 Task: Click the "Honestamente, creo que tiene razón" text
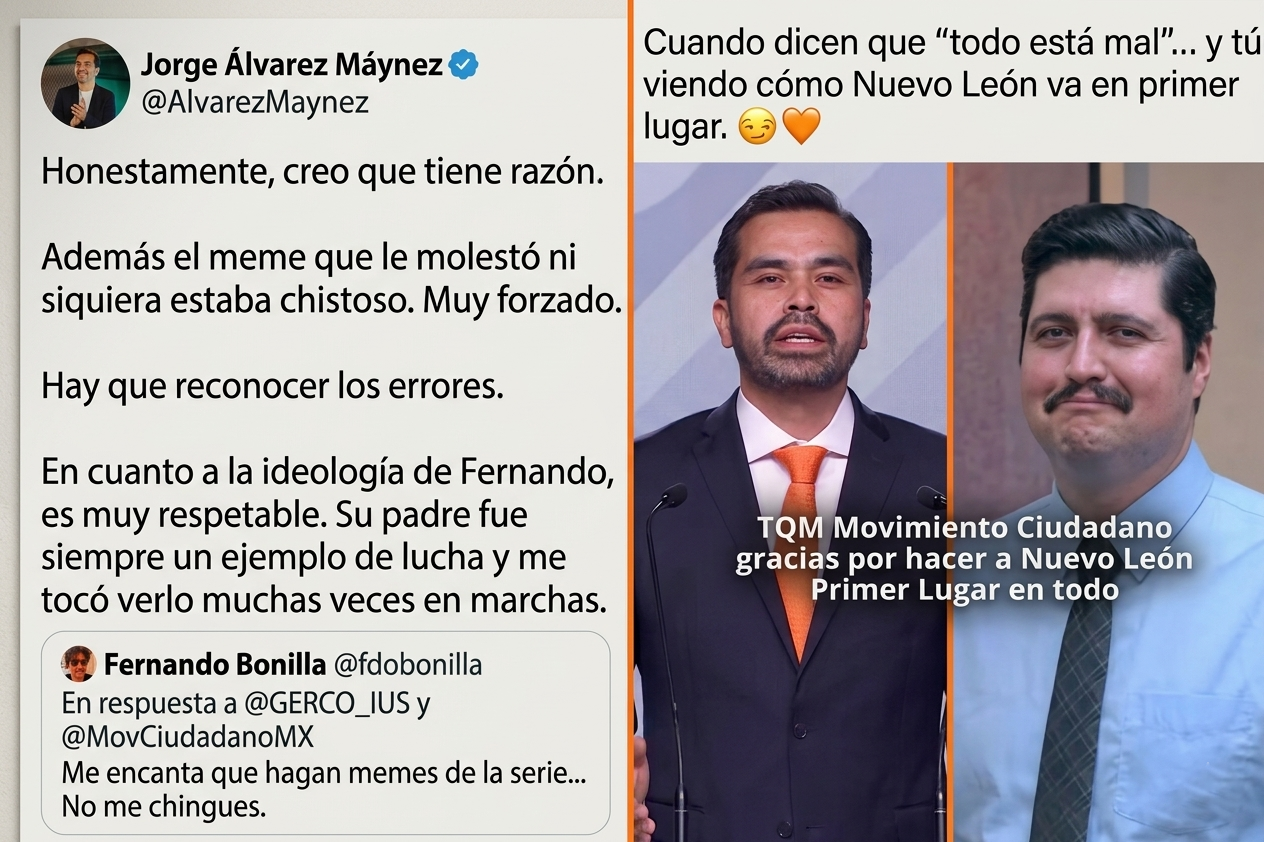pyautogui.click(x=323, y=173)
